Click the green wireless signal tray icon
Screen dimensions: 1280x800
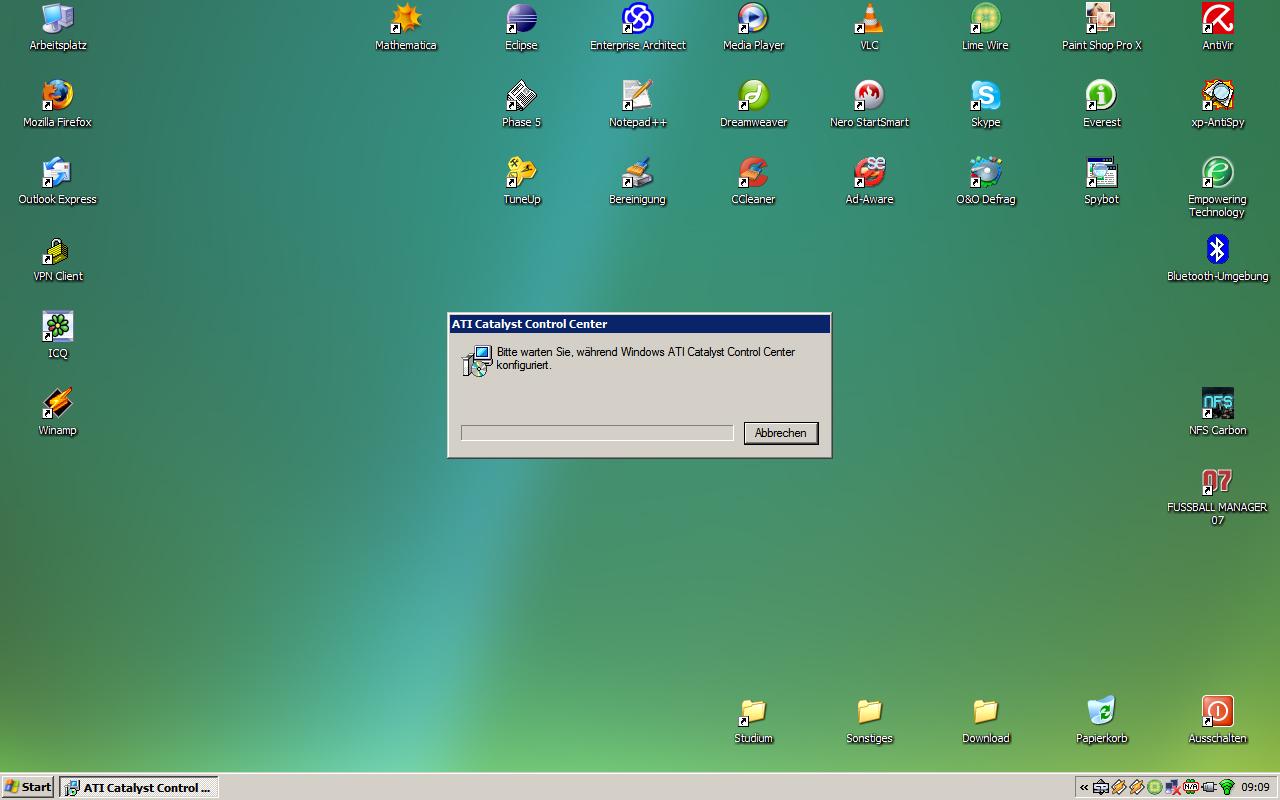pos(1227,787)
